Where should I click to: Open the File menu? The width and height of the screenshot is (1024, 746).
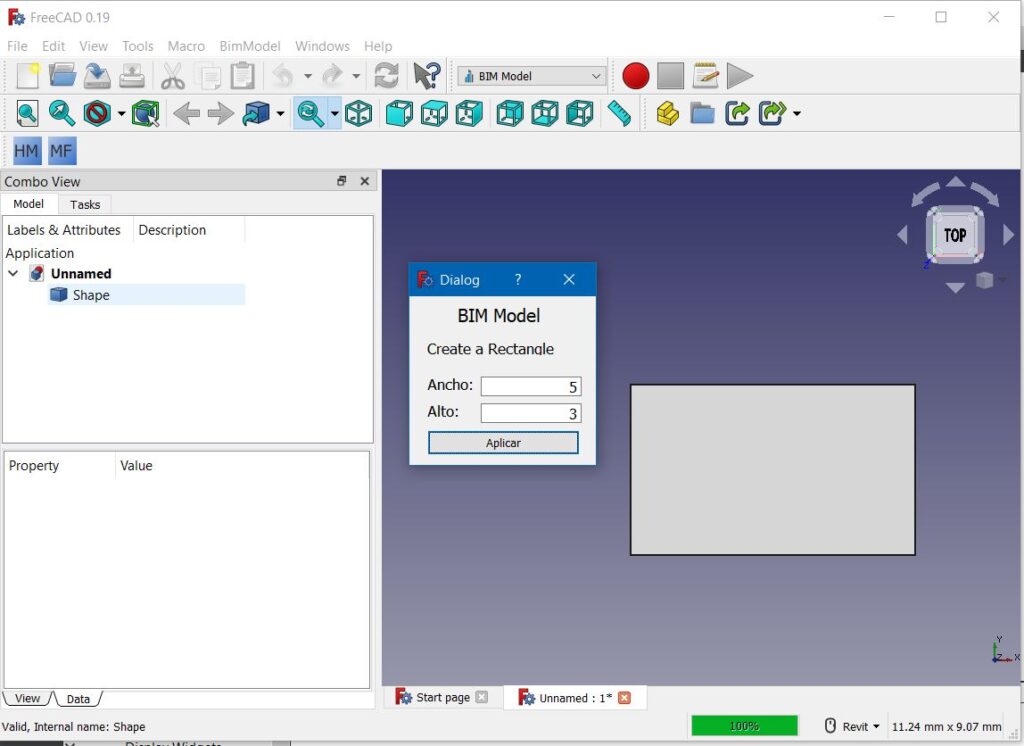coord(17,46)
